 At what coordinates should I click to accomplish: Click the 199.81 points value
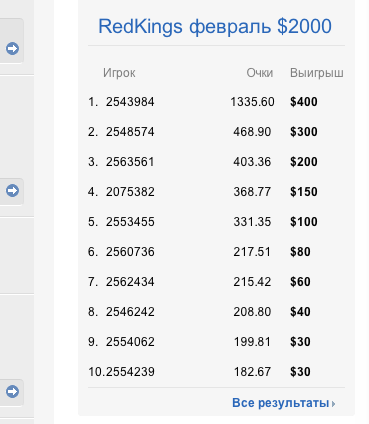(252, 342)
